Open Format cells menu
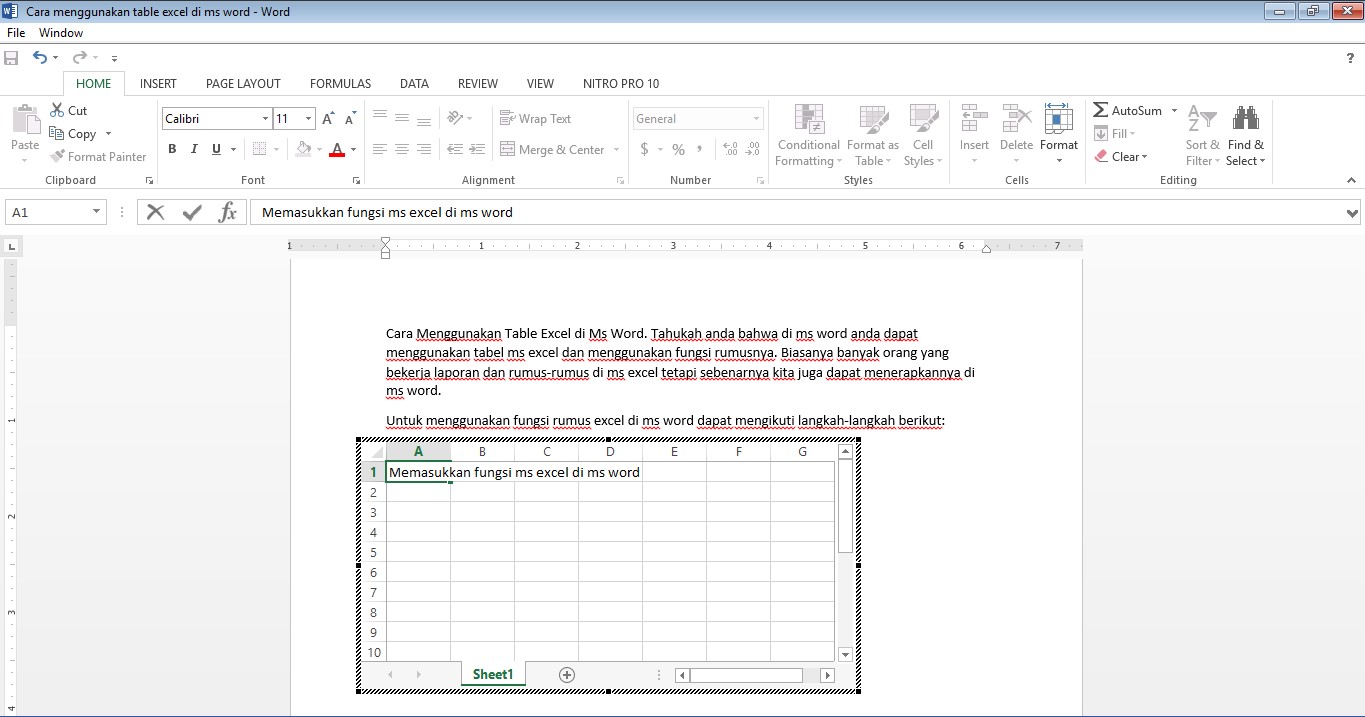The height and width of the screenshot is (717, 1365). 1058,135
